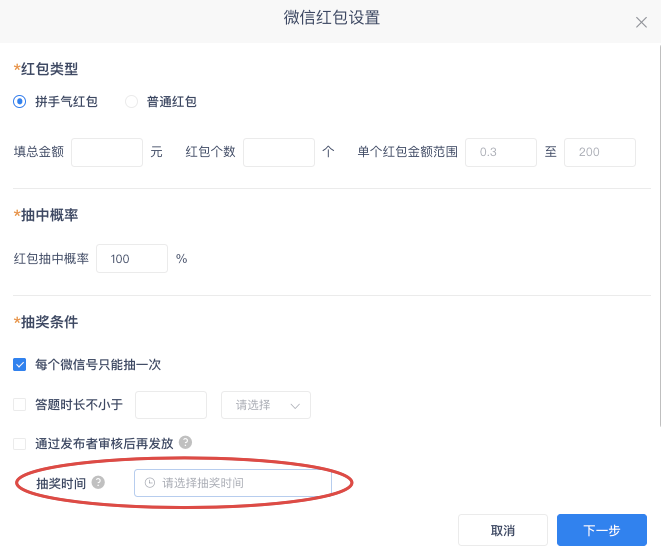
Task: Click the clock icon in 抽奖时间 field
Action: tap(150, 483)
